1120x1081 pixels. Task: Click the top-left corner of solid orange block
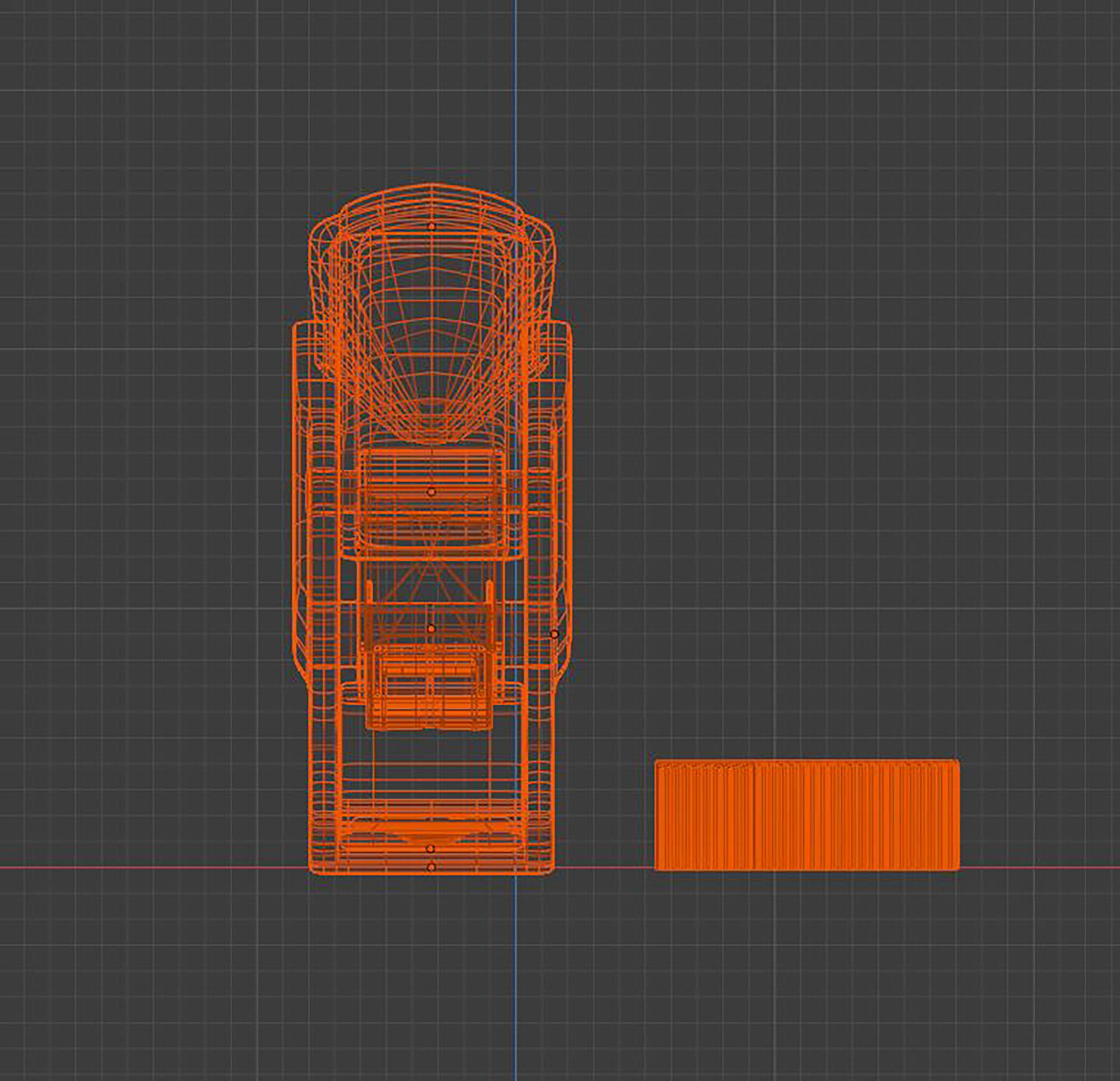coord(657,762)
